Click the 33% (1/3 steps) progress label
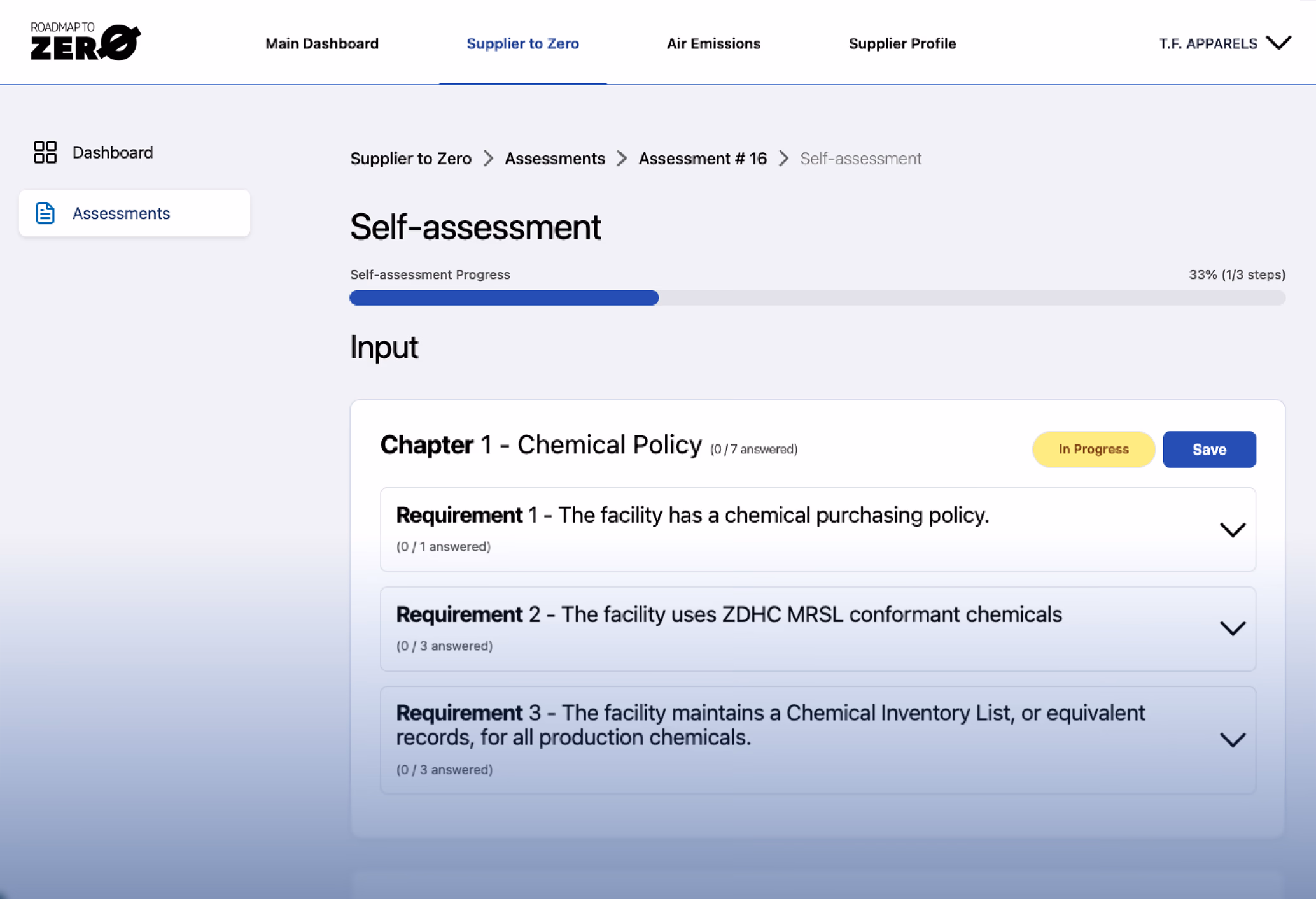The width and height of the screenshot is (1316, 899). pyautogui.click(x=1237, y=274)
